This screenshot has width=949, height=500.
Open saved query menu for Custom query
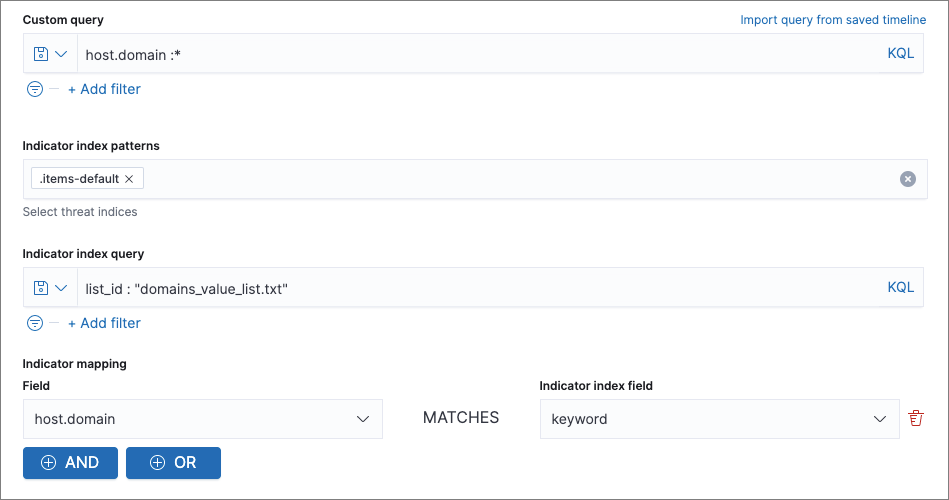pos(50,54)
